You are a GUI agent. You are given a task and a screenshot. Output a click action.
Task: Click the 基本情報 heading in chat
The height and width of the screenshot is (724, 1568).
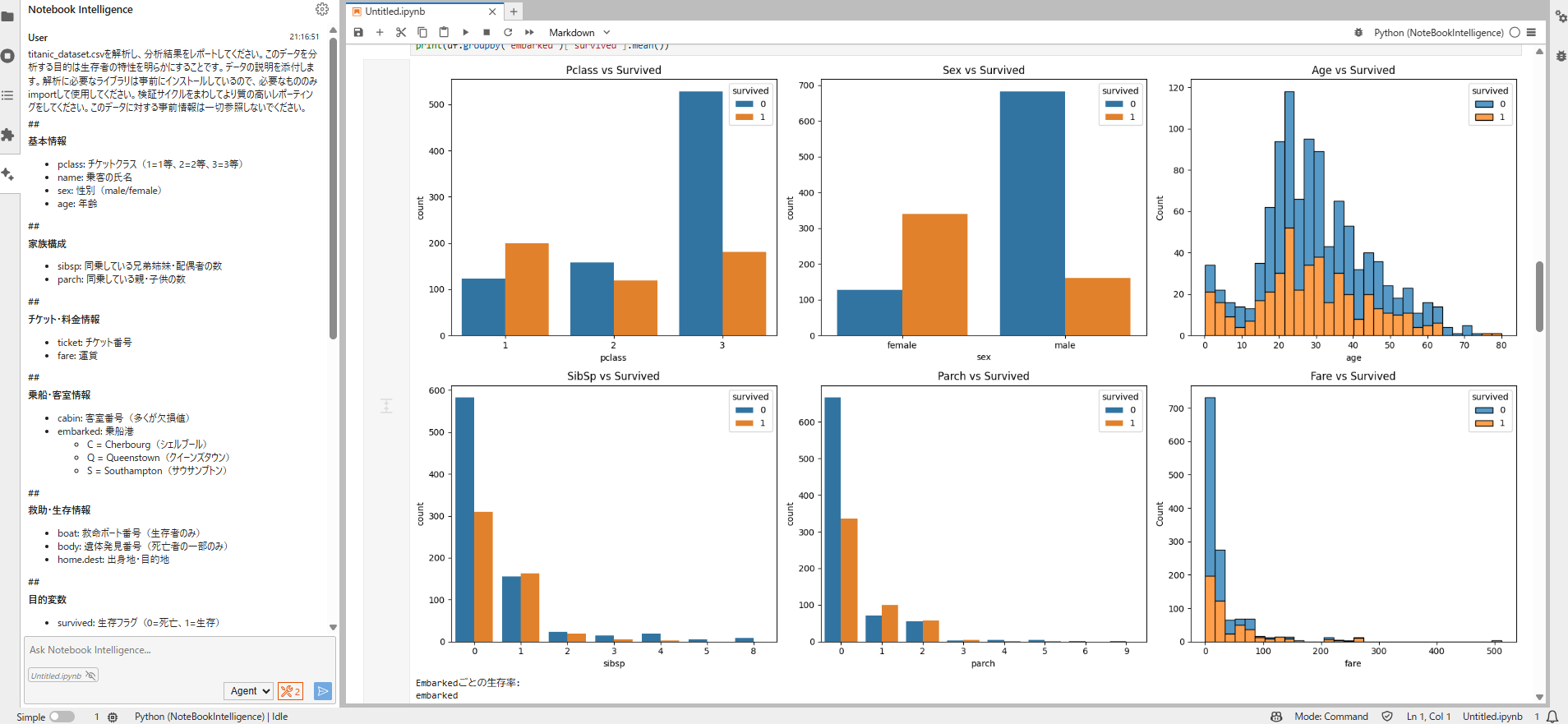coord(47,141)
